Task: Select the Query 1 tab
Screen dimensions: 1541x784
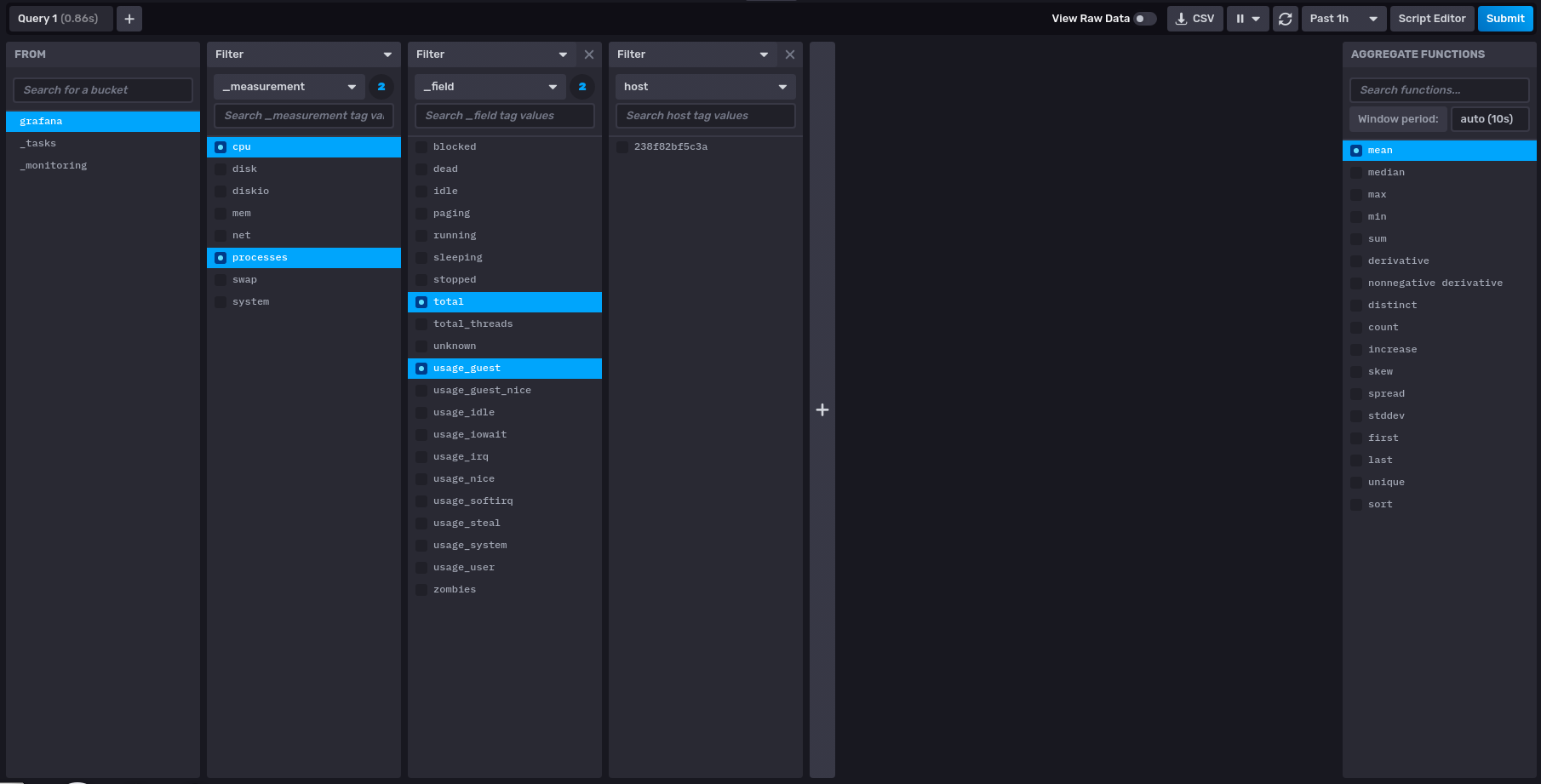Action: tap(59, 19)
